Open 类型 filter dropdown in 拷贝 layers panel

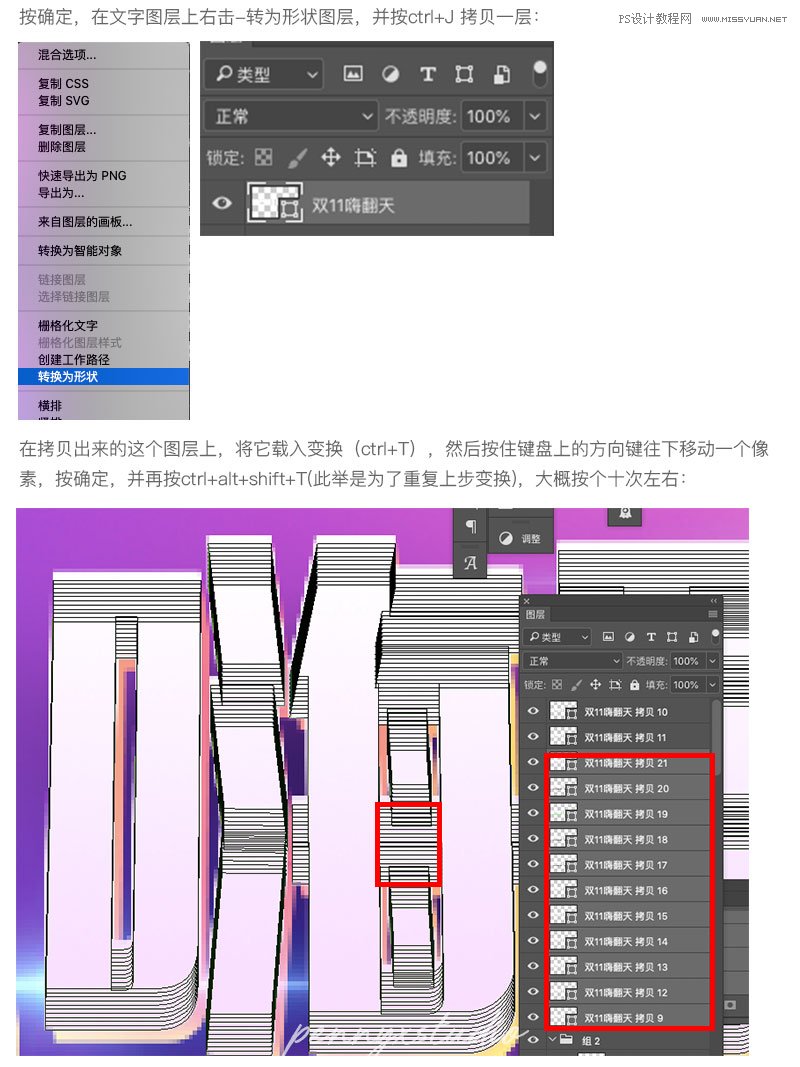click(x=558, y=637)
